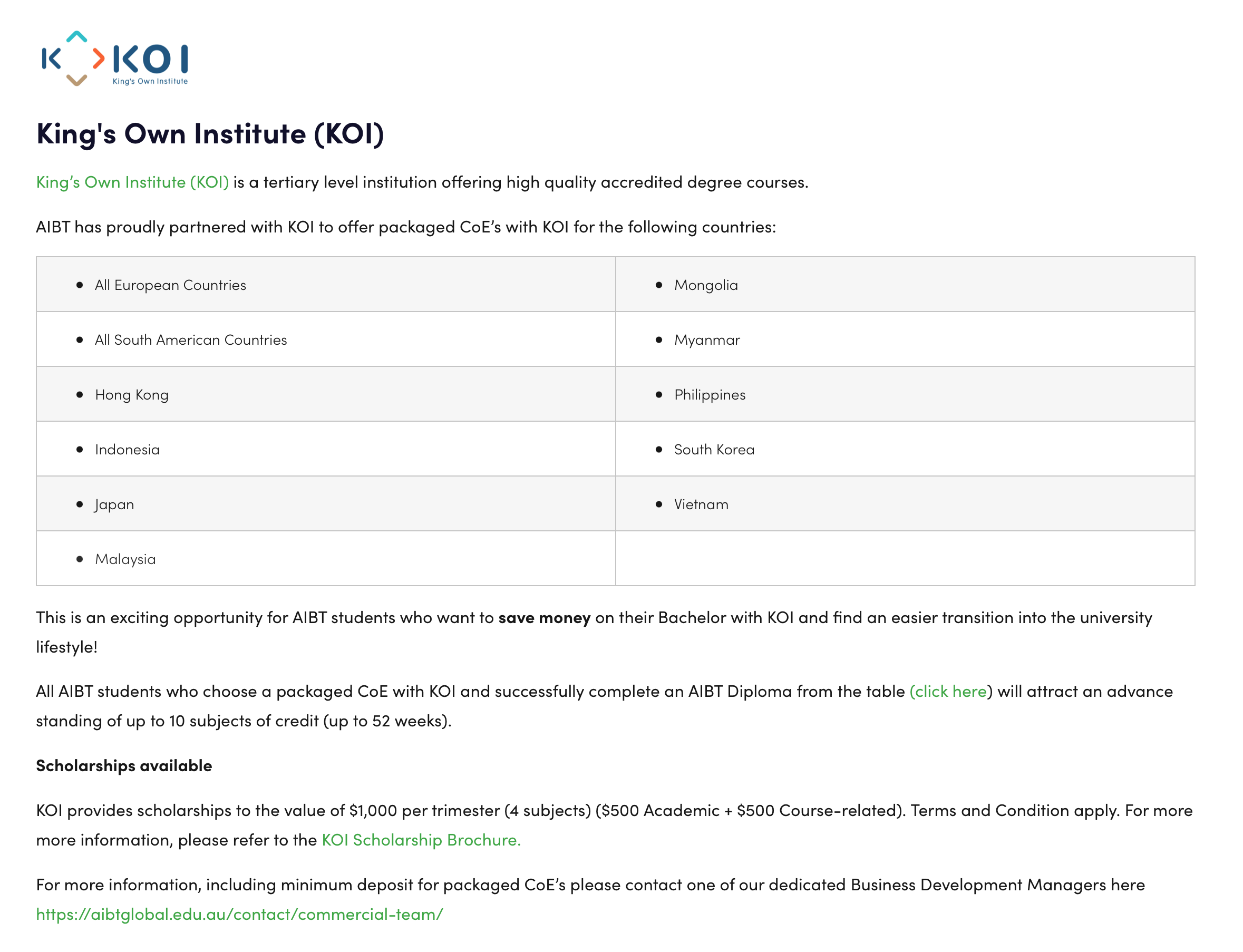
Task: Open the KOI Scholarship Brochure link
Action: point(421,840)
